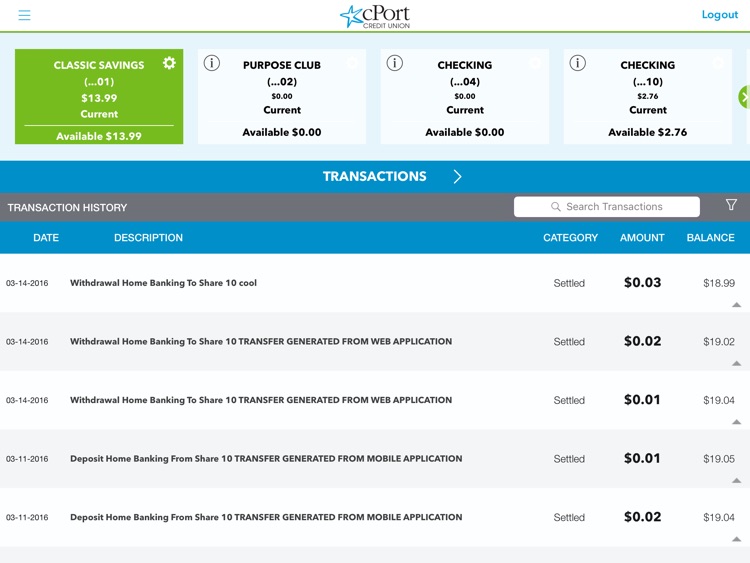
Task: Click 'Available $13.99' on Classic Savings
Action: coord(99,136)
